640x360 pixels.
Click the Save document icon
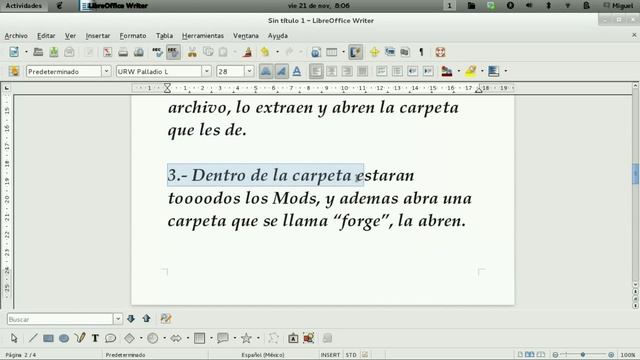pyautogui.click(x=53, y=52)
